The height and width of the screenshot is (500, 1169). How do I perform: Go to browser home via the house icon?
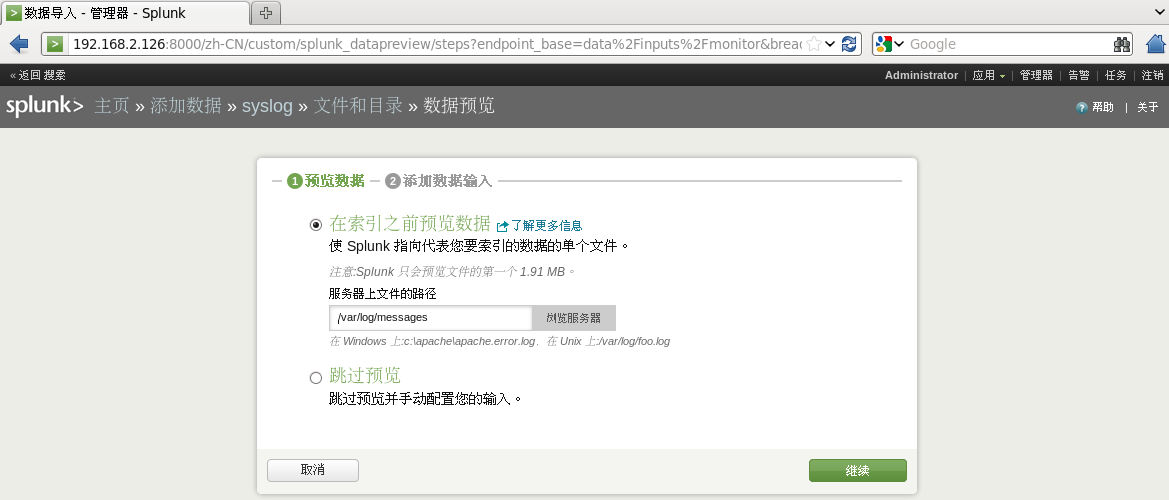(x=1154, y=44)
